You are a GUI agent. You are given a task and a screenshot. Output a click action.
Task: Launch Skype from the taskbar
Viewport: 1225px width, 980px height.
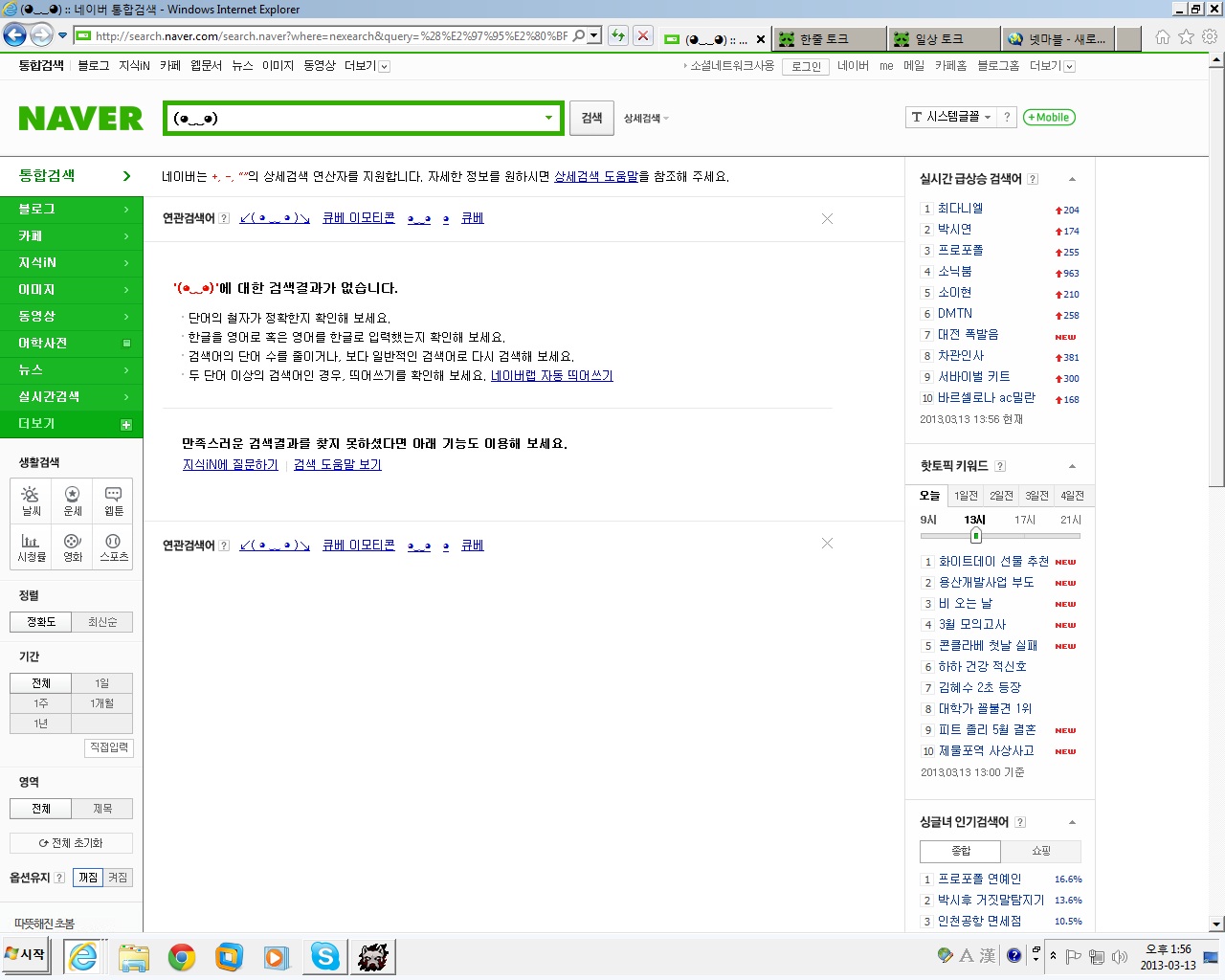[x=324, y=956]
